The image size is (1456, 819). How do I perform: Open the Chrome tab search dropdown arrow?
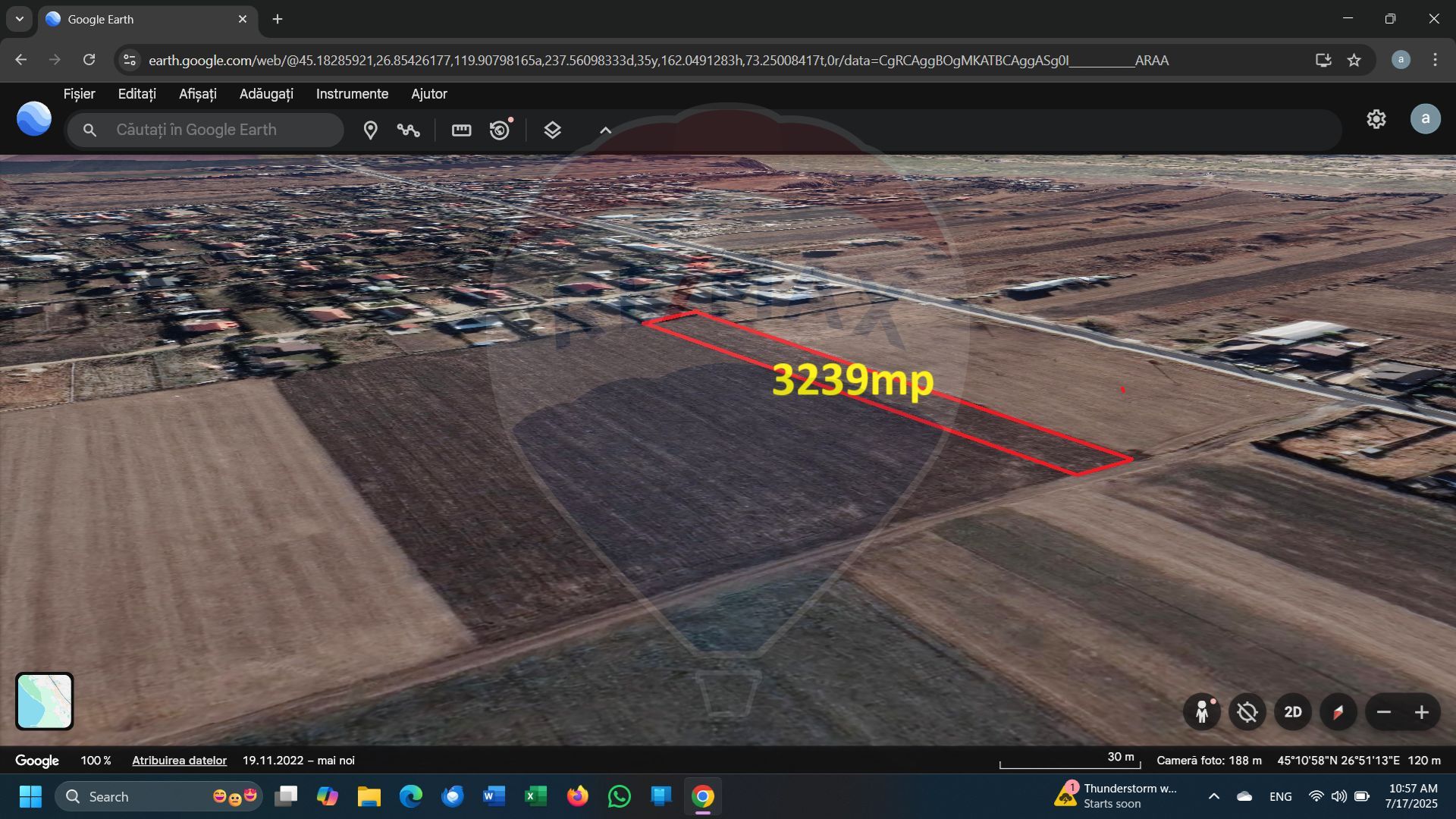(x=20, y=19)
